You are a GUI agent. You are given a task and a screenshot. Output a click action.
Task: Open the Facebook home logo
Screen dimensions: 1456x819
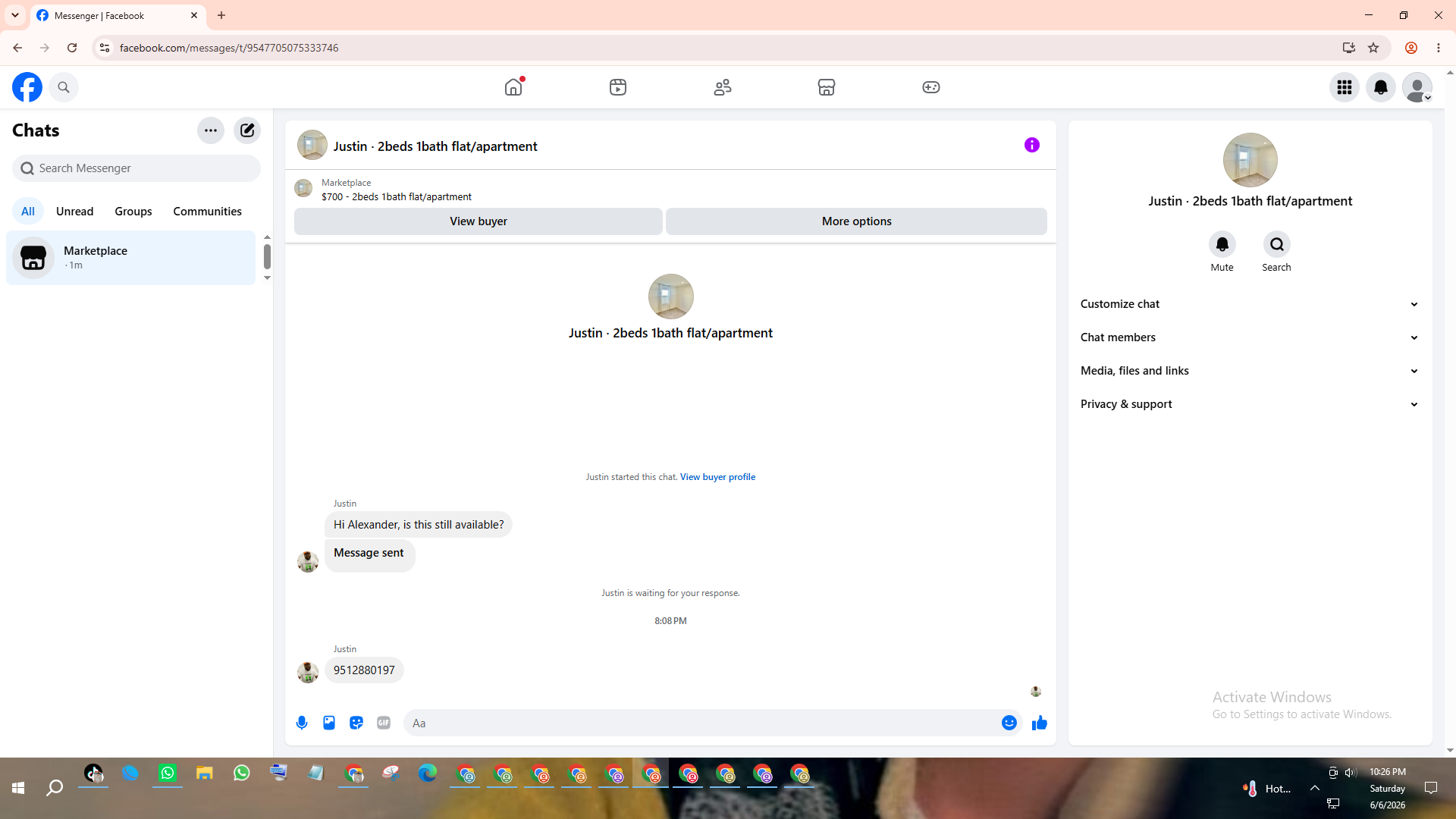(27, 87)
